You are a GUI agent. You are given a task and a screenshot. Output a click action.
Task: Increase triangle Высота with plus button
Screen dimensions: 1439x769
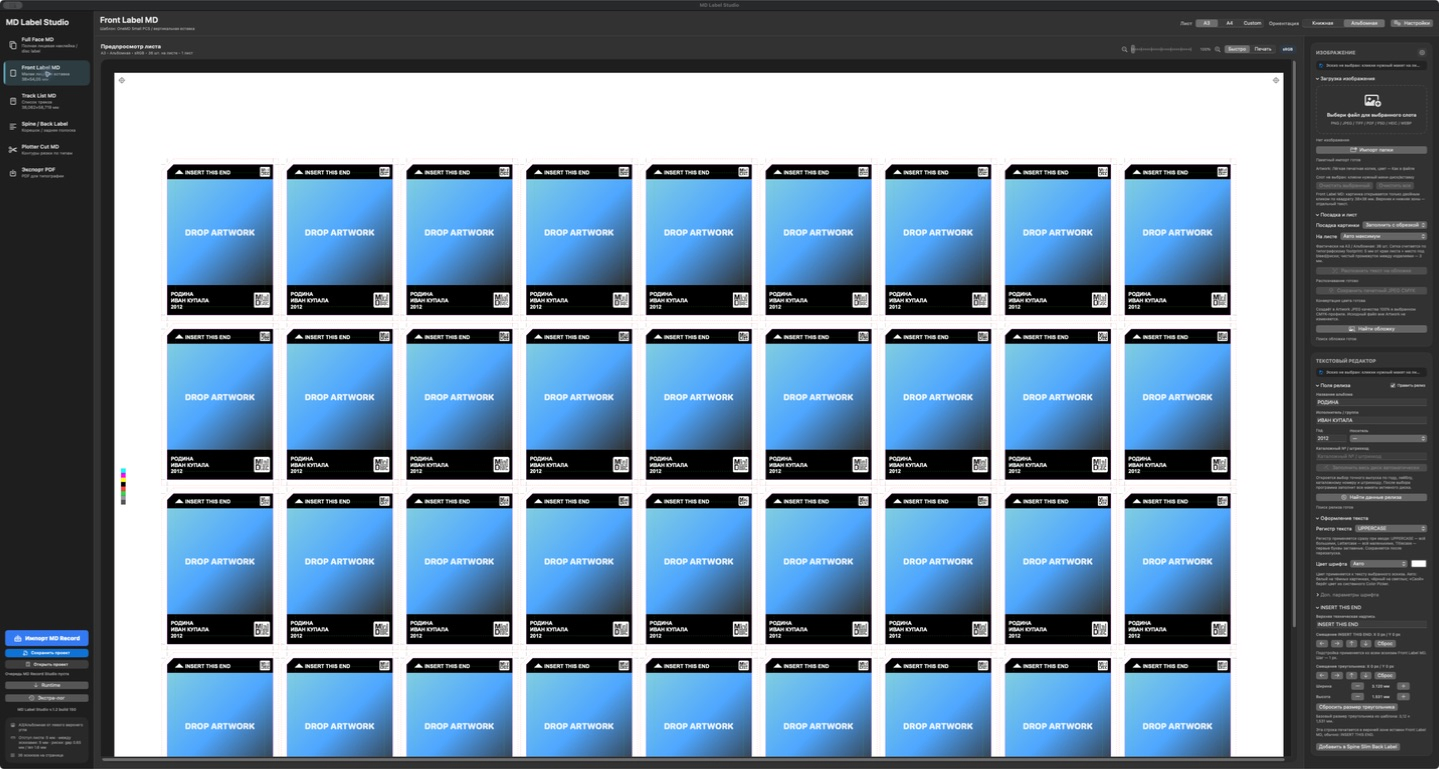[1403, 697]
